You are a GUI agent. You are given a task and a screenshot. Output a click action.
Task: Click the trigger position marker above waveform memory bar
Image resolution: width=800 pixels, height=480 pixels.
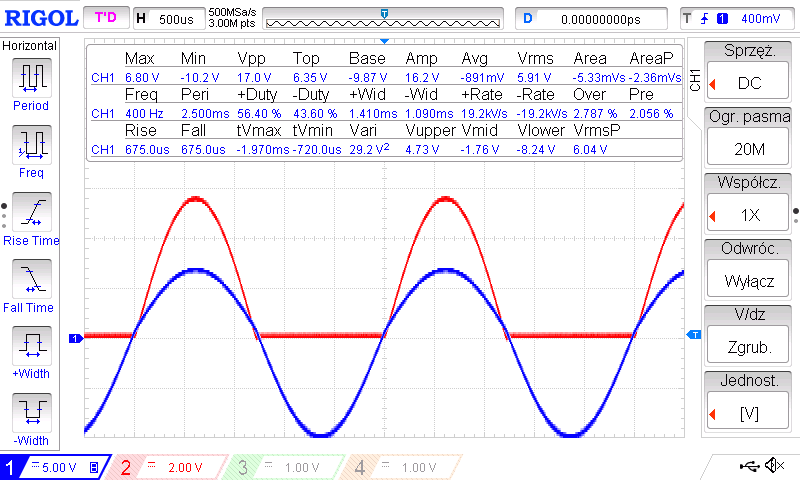pyautogui.click(x=385, y=13)
